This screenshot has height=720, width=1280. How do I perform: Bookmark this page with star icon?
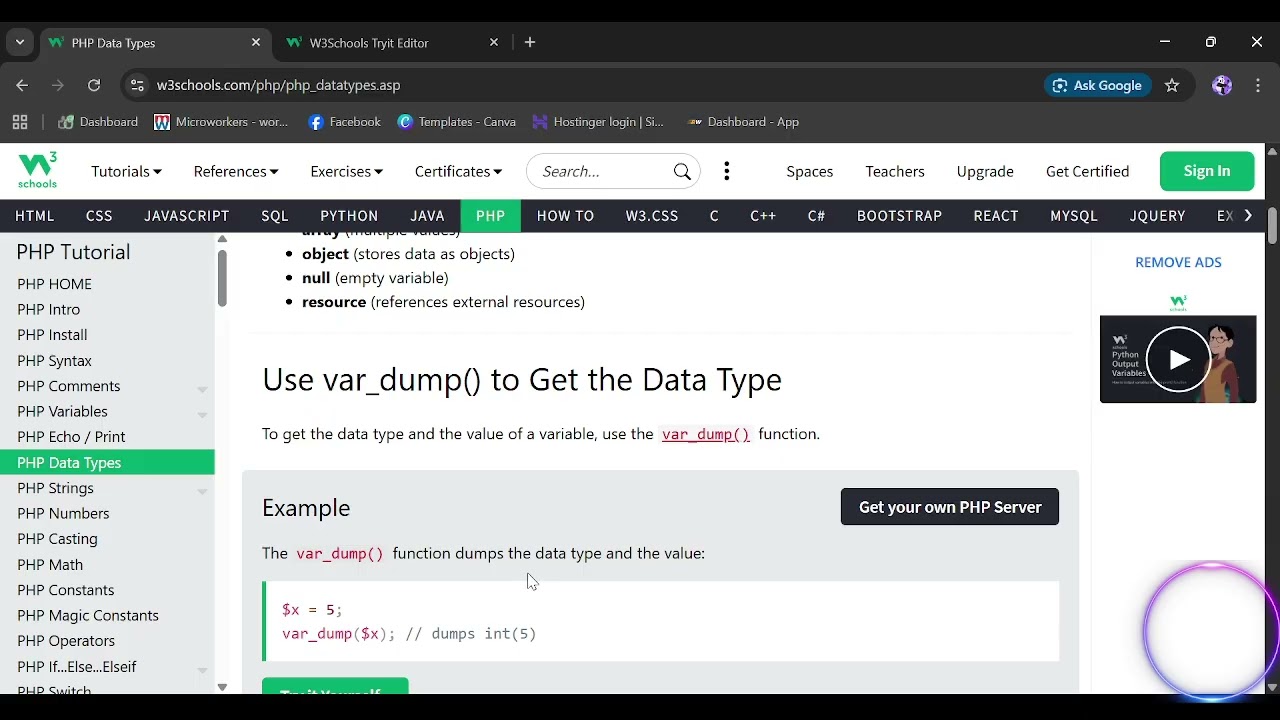point(1172,85)
